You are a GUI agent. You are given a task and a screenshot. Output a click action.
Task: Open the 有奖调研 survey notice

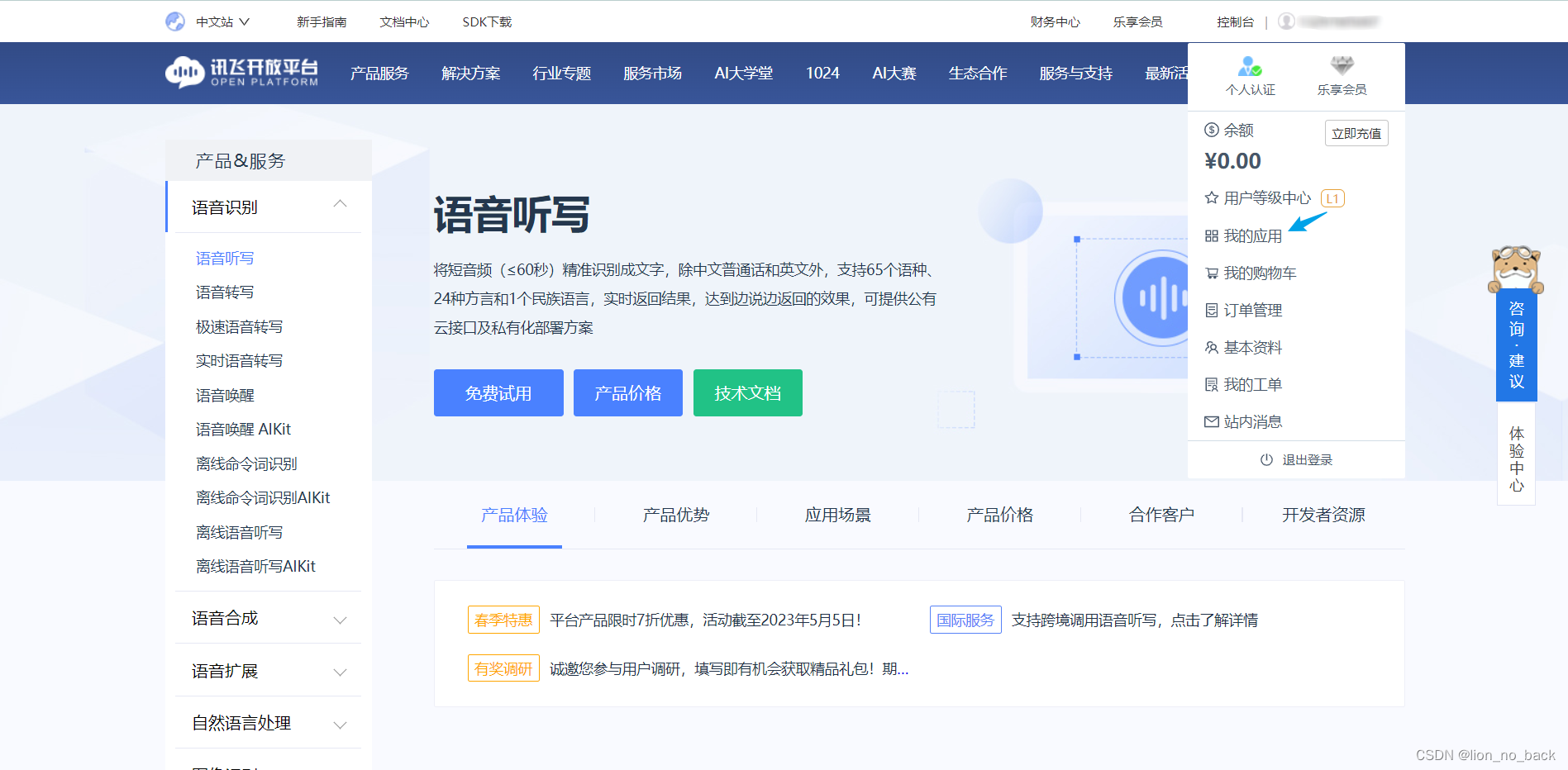689,669
